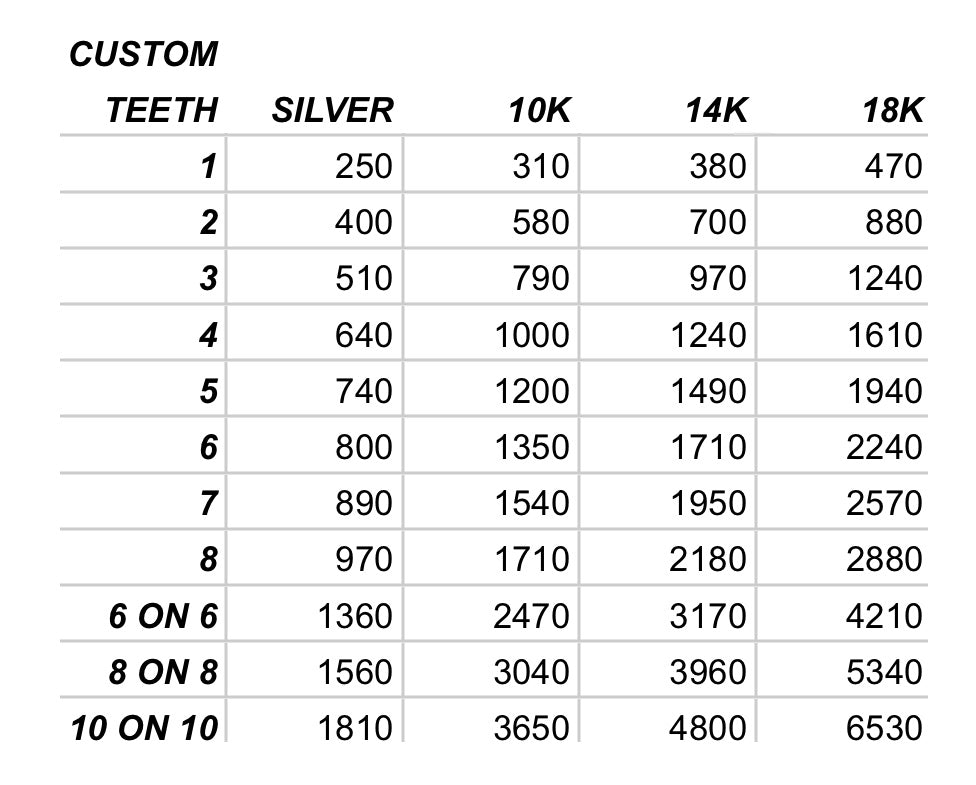Image resolution: width=976 pixels, height=785 pixels.
Task: Select the 6 ON 6 row label
Action: coord(163,616)
